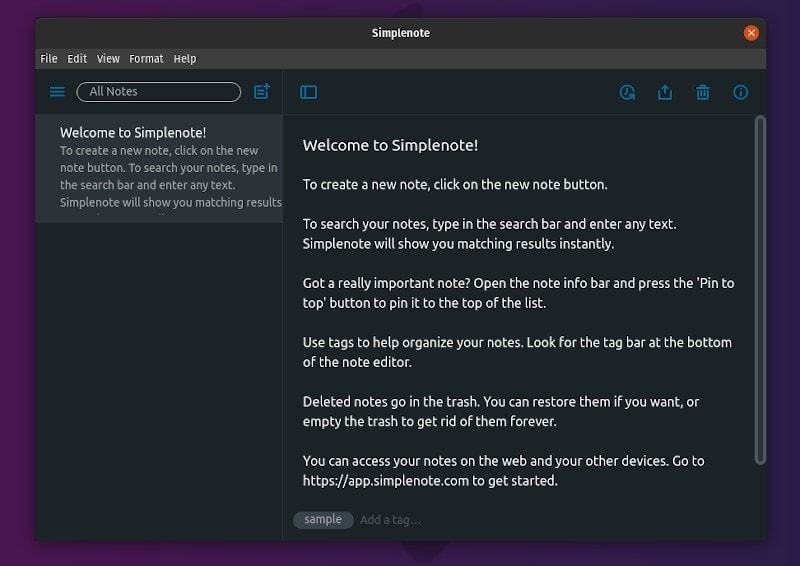Screen dimensions: 800x566
Task: Open the hamburger navigation menu
Action: point(57,92)
